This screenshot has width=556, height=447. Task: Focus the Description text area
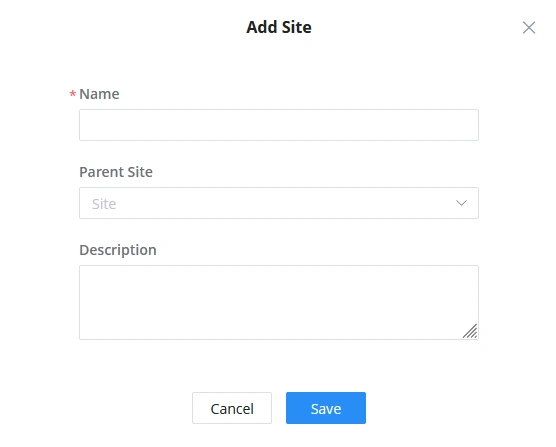(279, 302)
